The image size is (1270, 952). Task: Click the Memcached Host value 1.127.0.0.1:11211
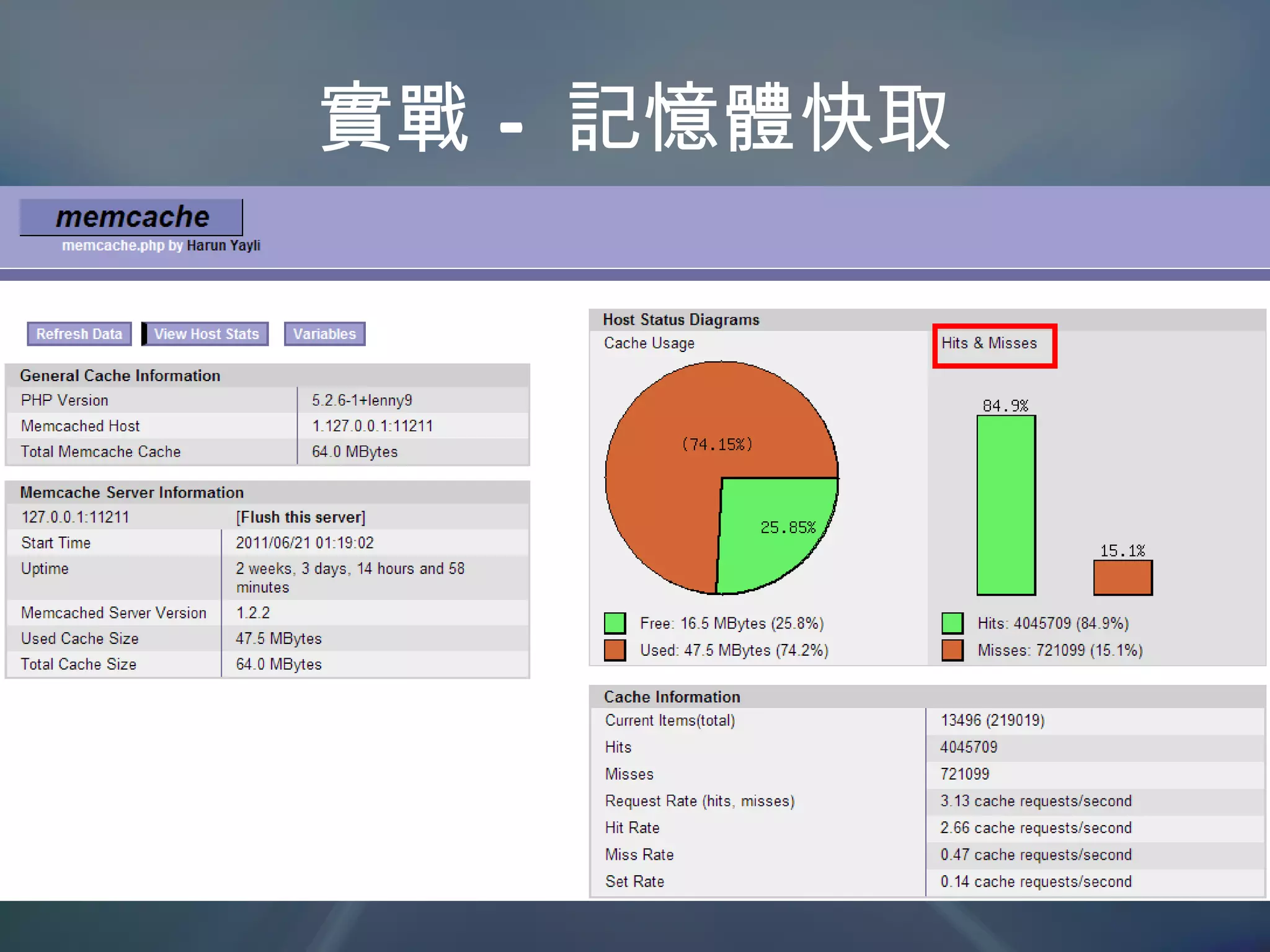(372, 426)
